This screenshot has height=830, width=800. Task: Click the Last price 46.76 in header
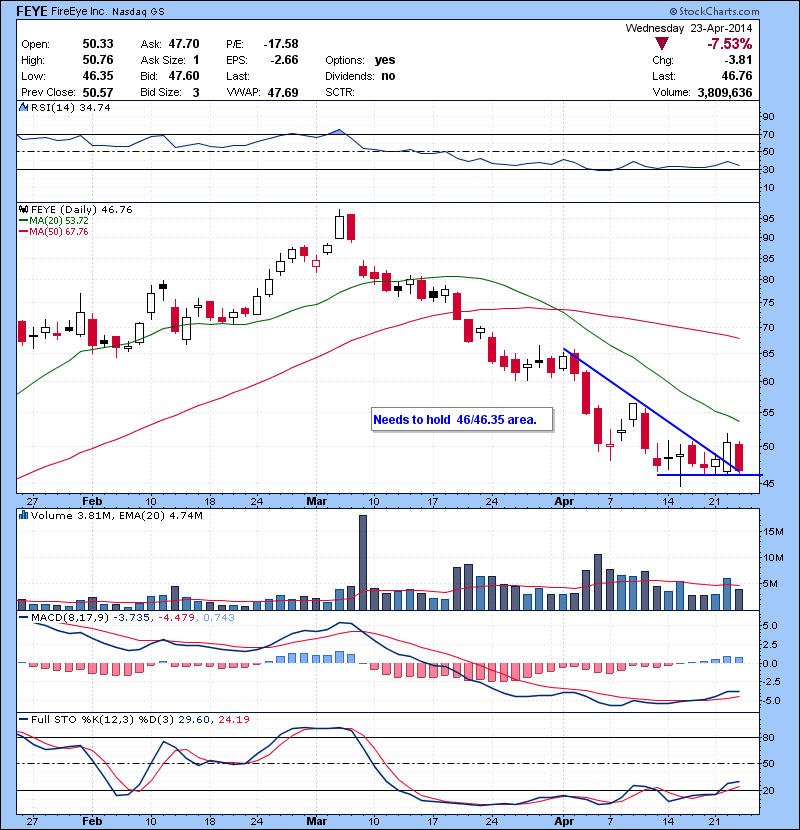[737, 76]
